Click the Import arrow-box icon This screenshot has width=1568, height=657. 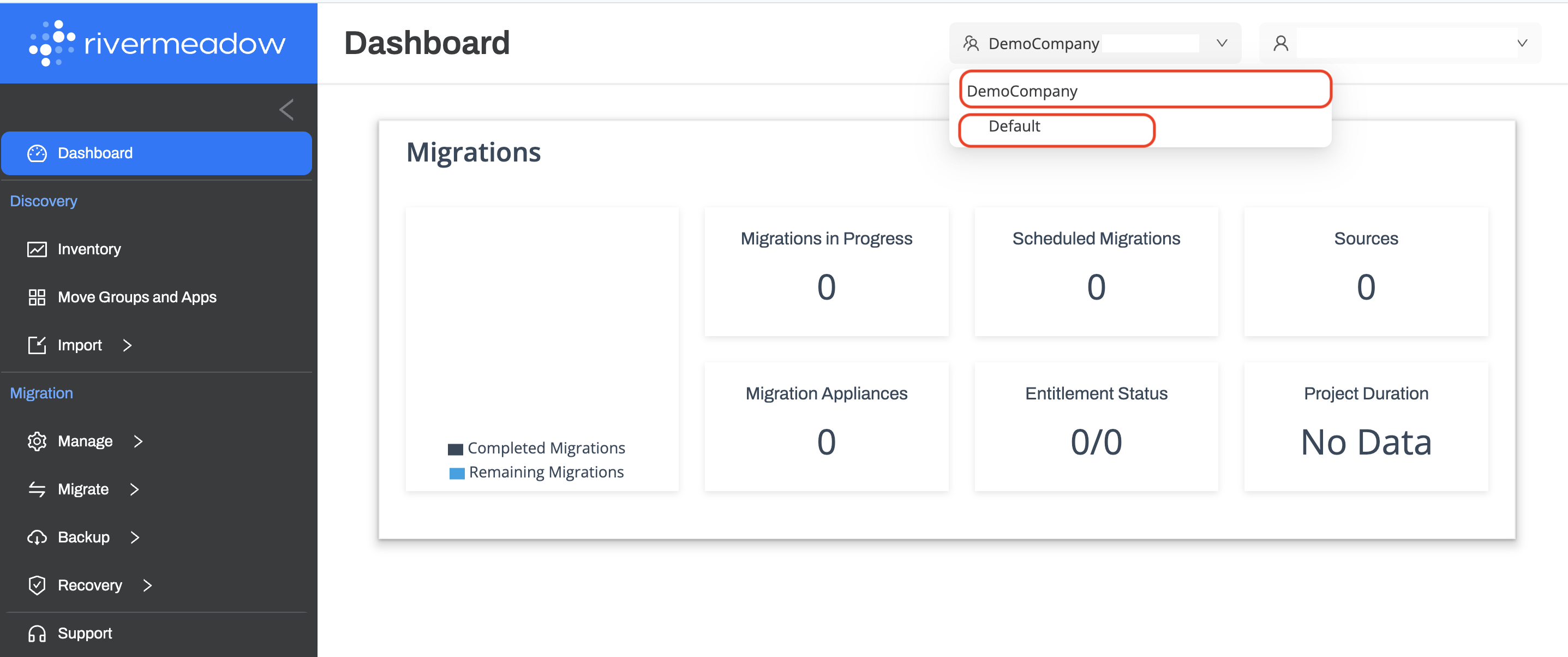(x=37, y=345)
